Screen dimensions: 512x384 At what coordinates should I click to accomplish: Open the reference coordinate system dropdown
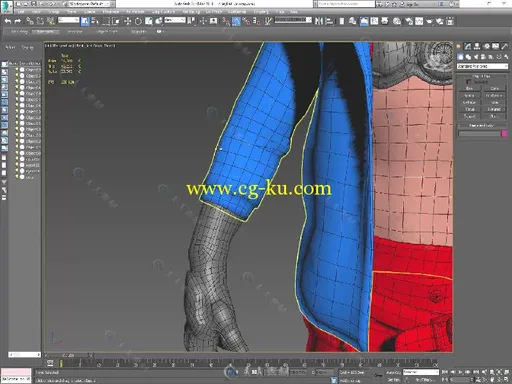tap(175, 20)
